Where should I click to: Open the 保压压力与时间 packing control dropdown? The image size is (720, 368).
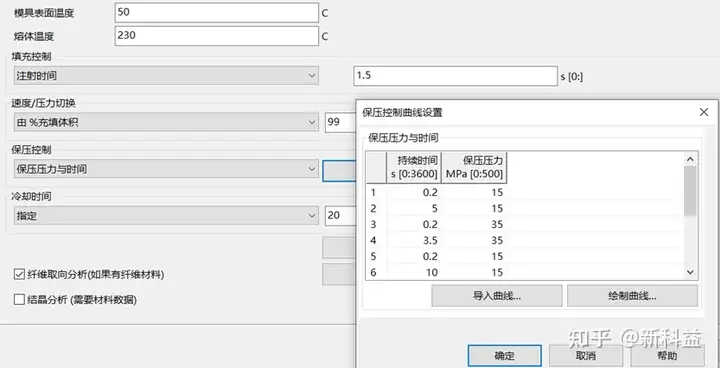[x=166, y=169]
